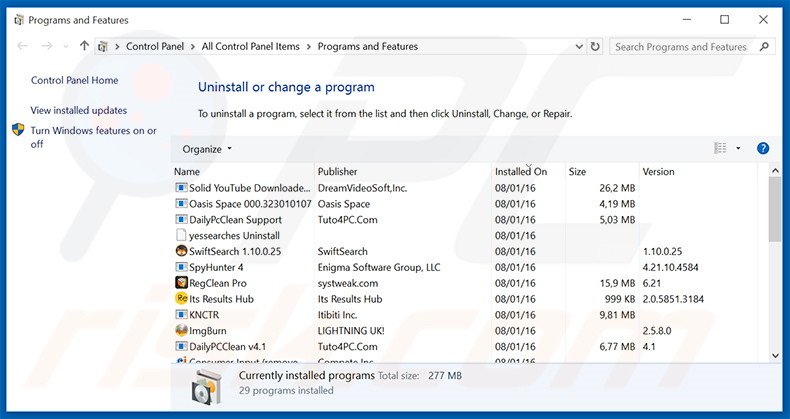Click the DailyPcClean Support program icon

point(181,220)
